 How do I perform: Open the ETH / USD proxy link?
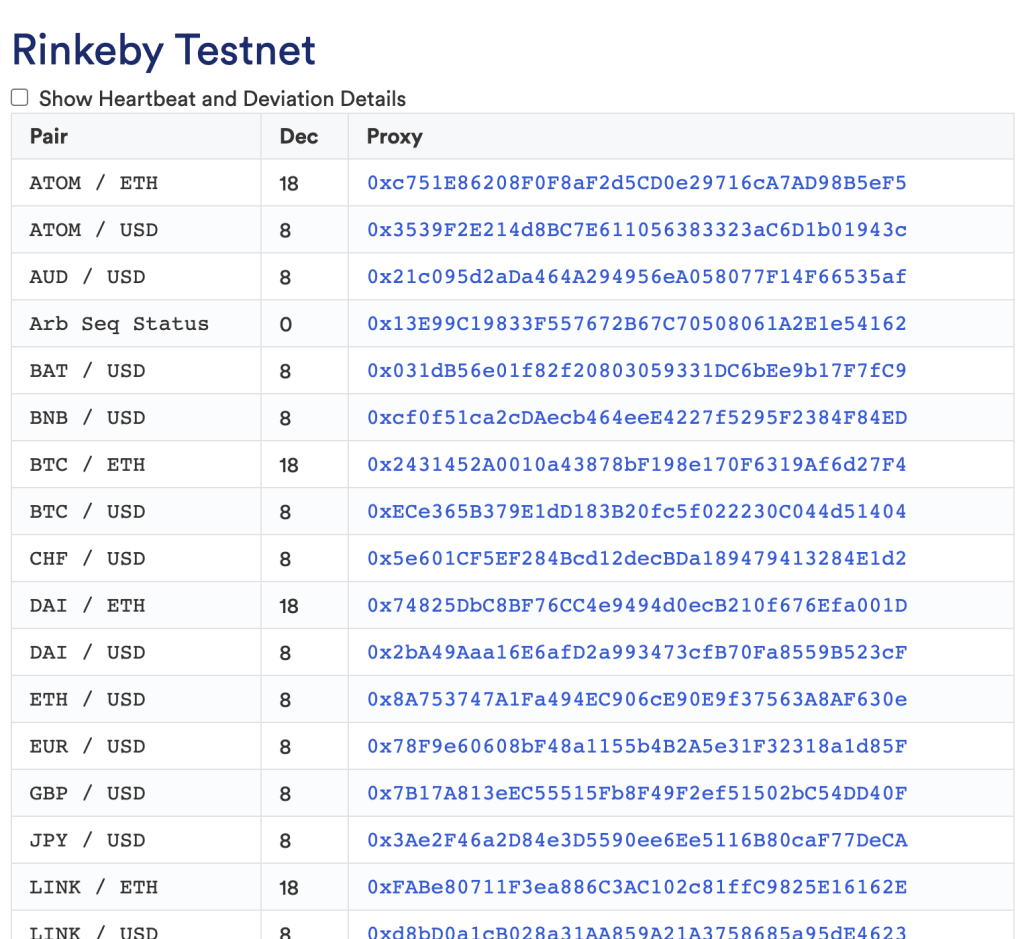coord(636,700)
